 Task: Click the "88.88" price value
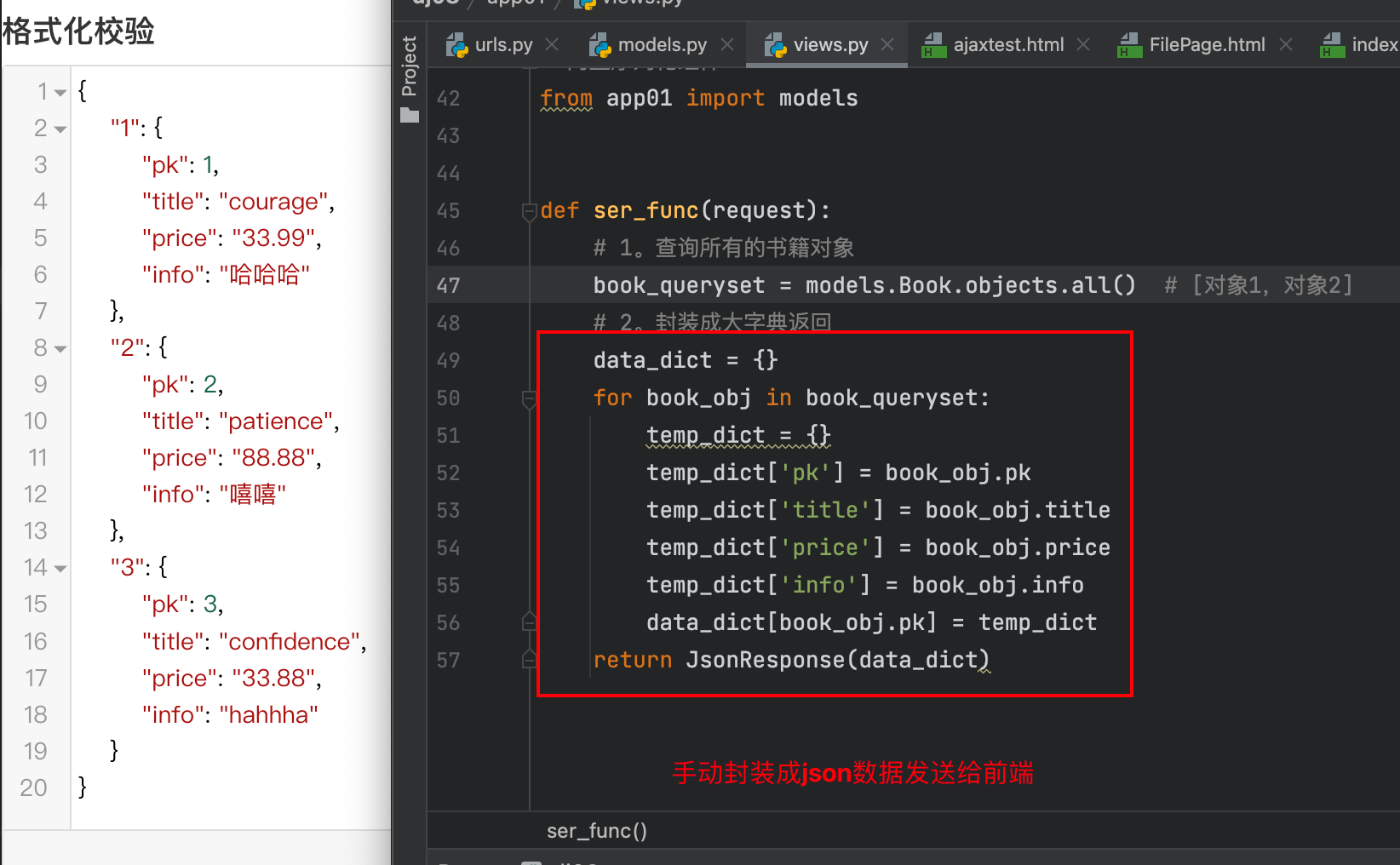tap(273, 458)
